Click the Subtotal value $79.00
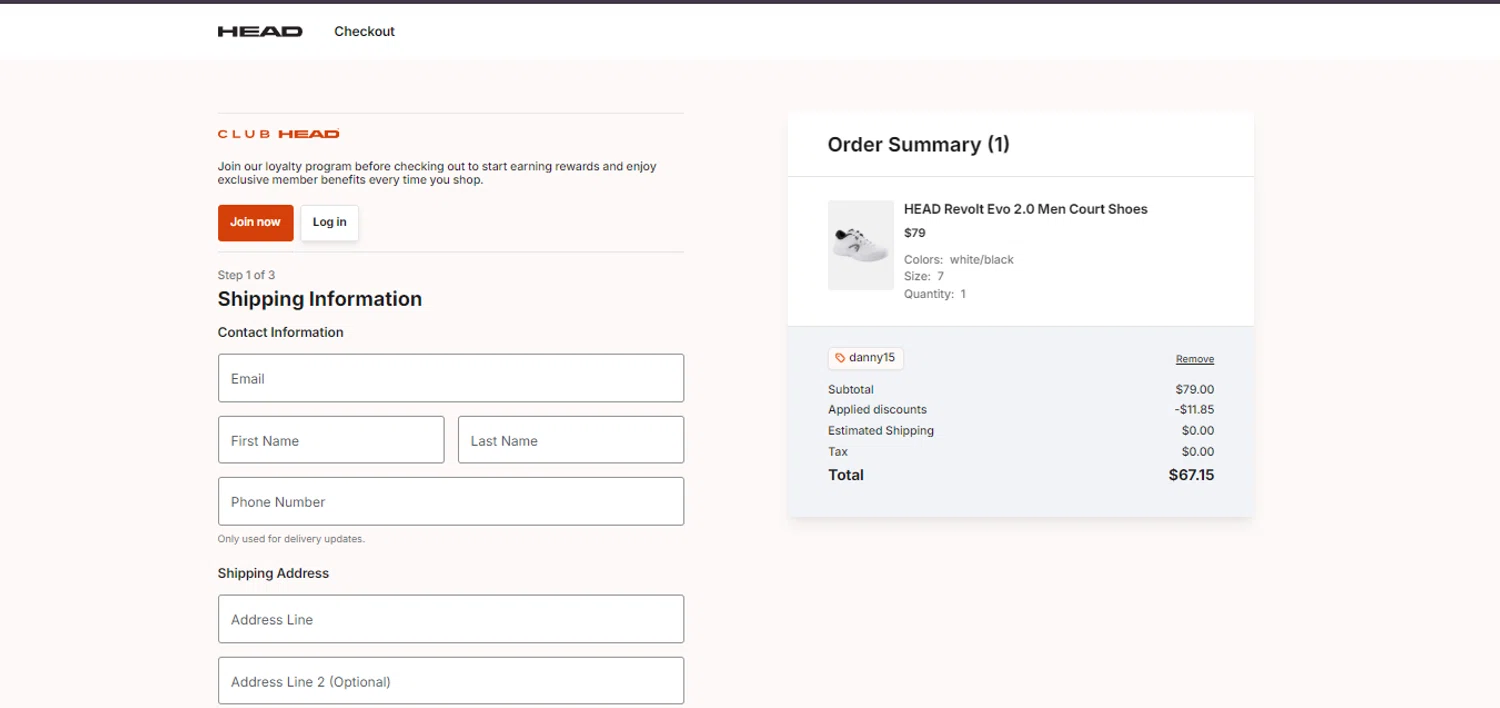Viewport: 1500px width, 708px height. click(1195, 390)
